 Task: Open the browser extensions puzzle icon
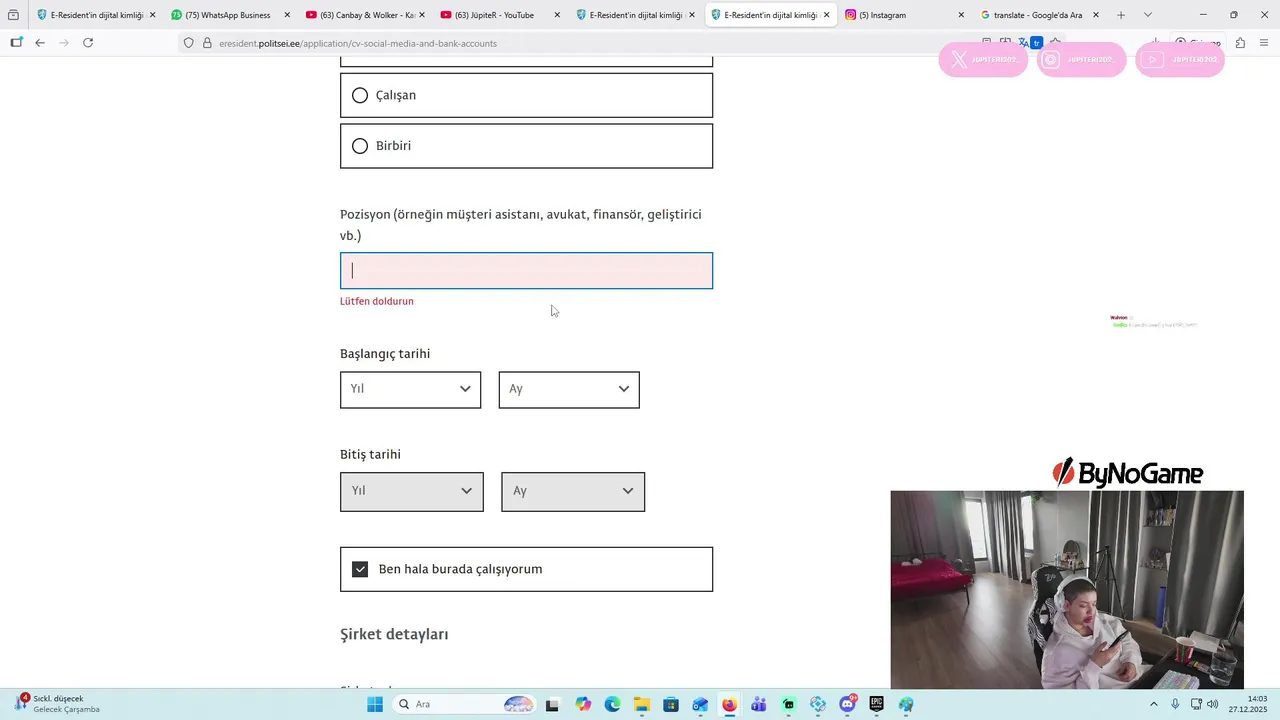tap(1240, 43)
